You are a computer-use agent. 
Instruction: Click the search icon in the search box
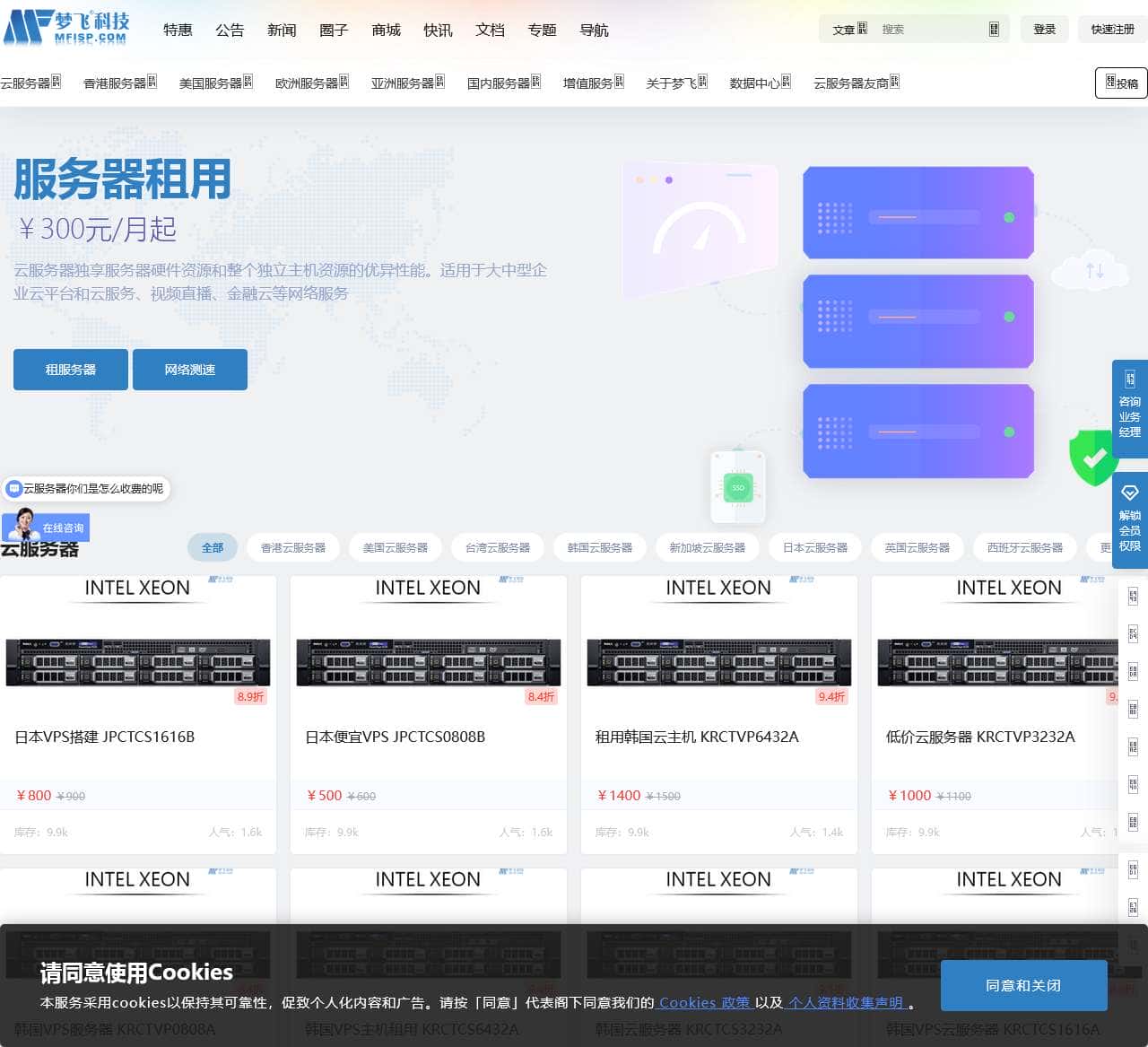(x=994, y=29)
